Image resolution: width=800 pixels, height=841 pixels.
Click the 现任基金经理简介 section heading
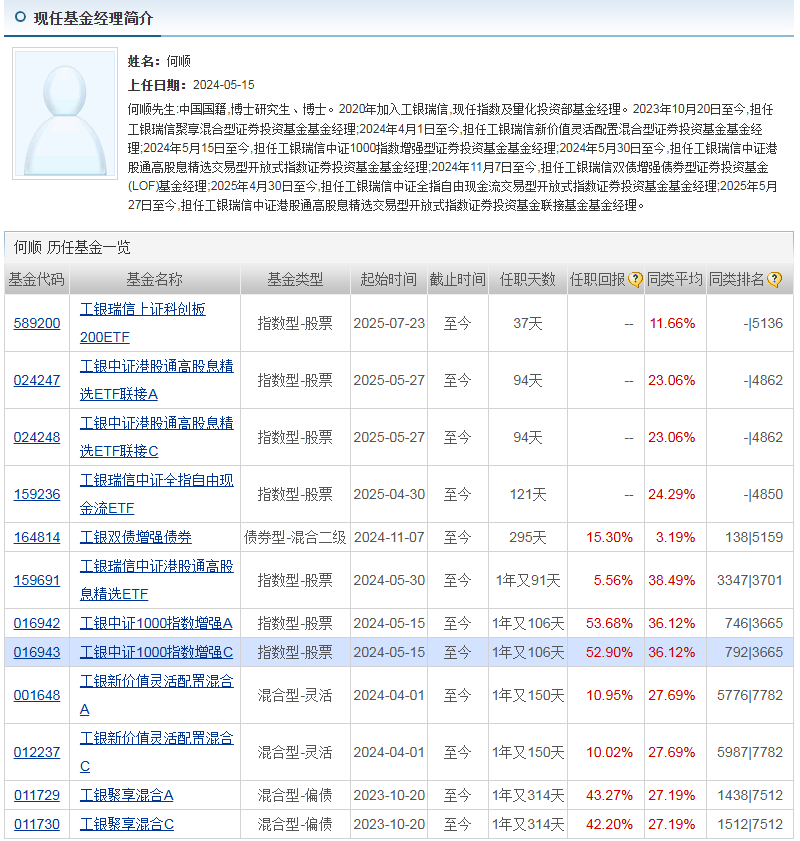click(93, 18)
